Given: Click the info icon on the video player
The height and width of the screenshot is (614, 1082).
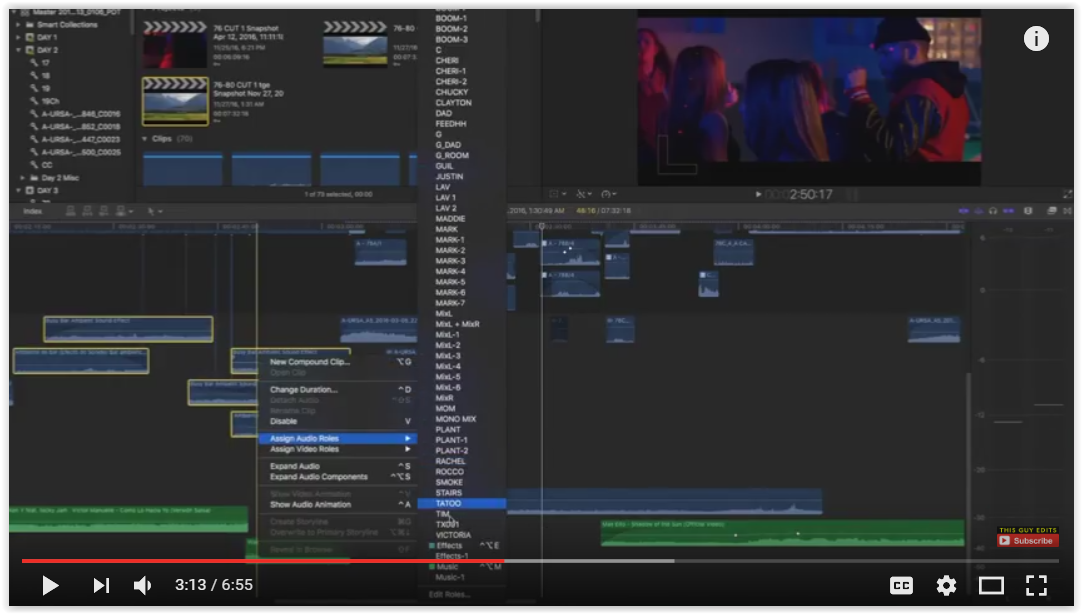Looking at the screenshot, I should 1036,38.
